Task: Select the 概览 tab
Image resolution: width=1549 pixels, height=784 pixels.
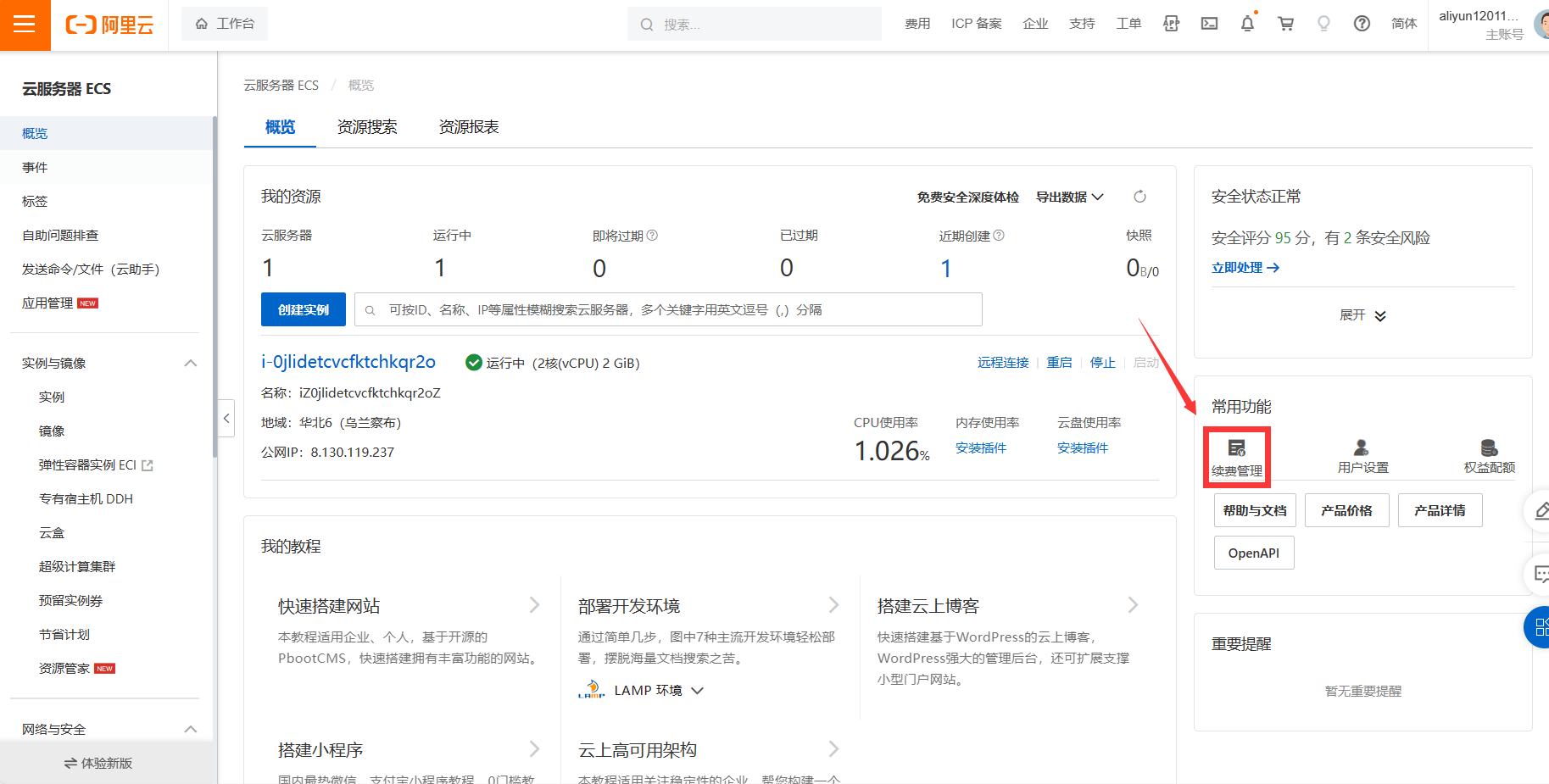Action: pos(280,127)
